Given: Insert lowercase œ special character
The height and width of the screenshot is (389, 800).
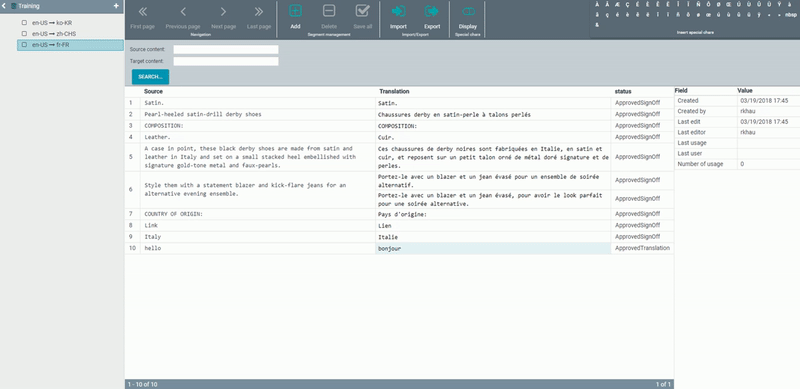Looking at the screenshot, I should click(x=708, y=15).
